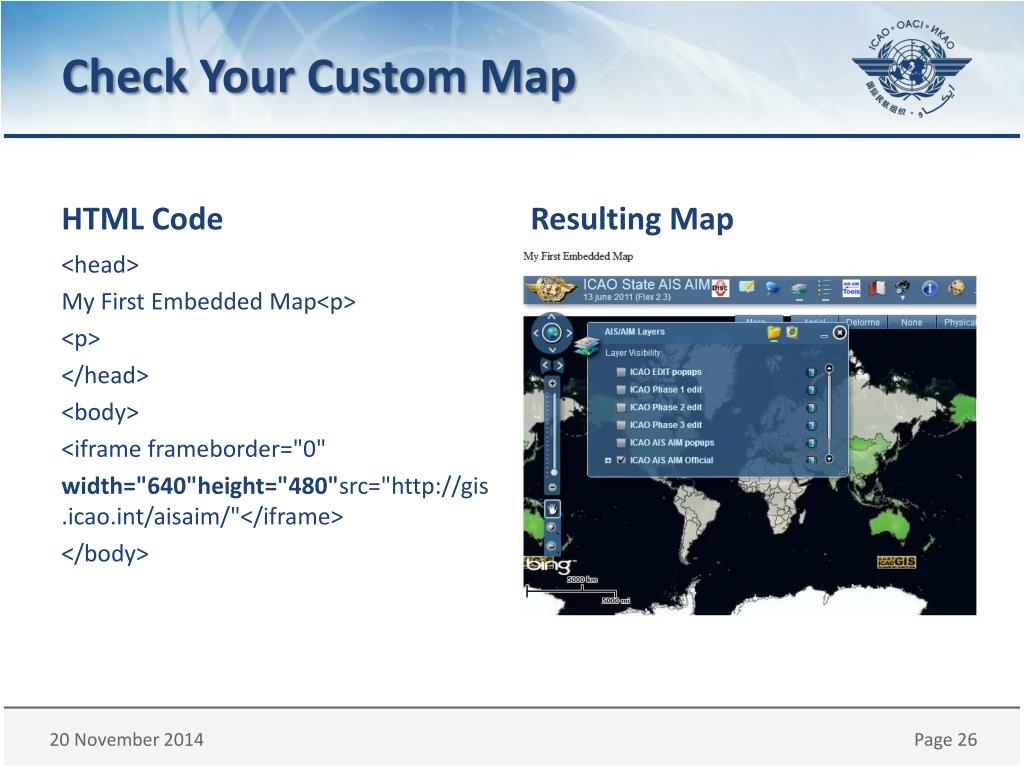Toggle ICAO EDIT popups checkbox
Screen dimensions: 1024x768
point(621,372)
